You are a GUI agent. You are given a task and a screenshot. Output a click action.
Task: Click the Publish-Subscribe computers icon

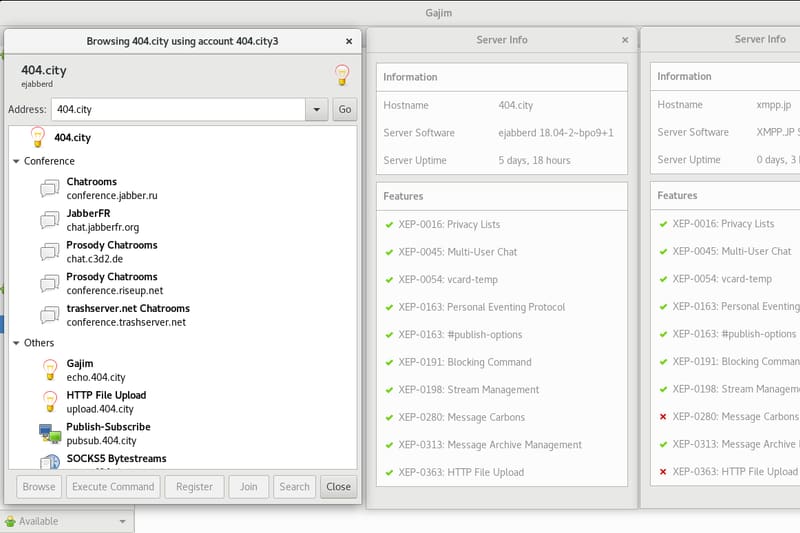[50, 433]
